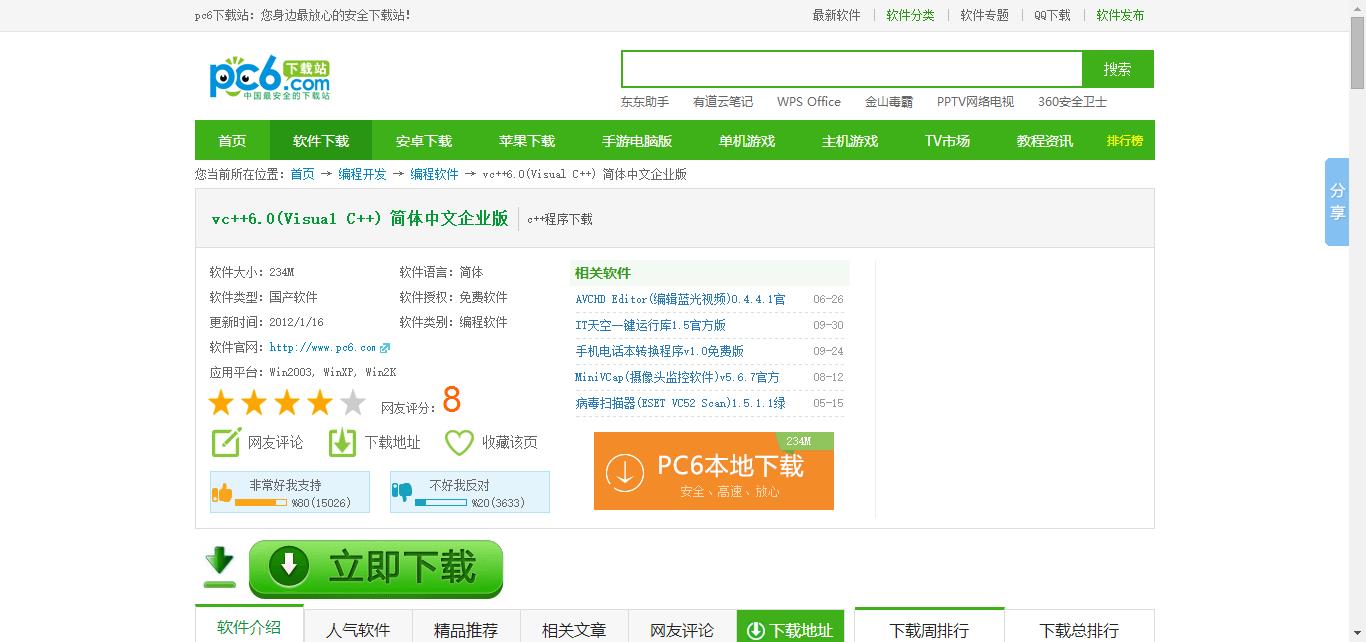1366x642 pixels.
Task: Click the 软件分类 top link
Action: coord(910,15)
